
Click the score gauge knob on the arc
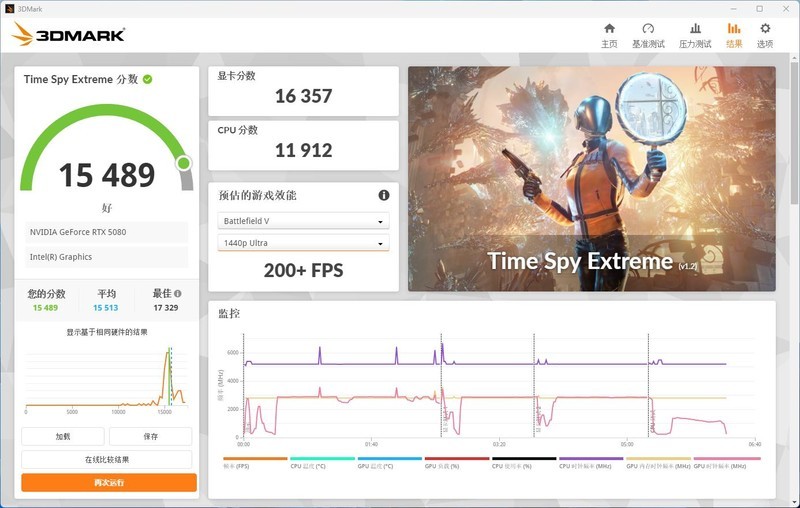click(184, 163)
